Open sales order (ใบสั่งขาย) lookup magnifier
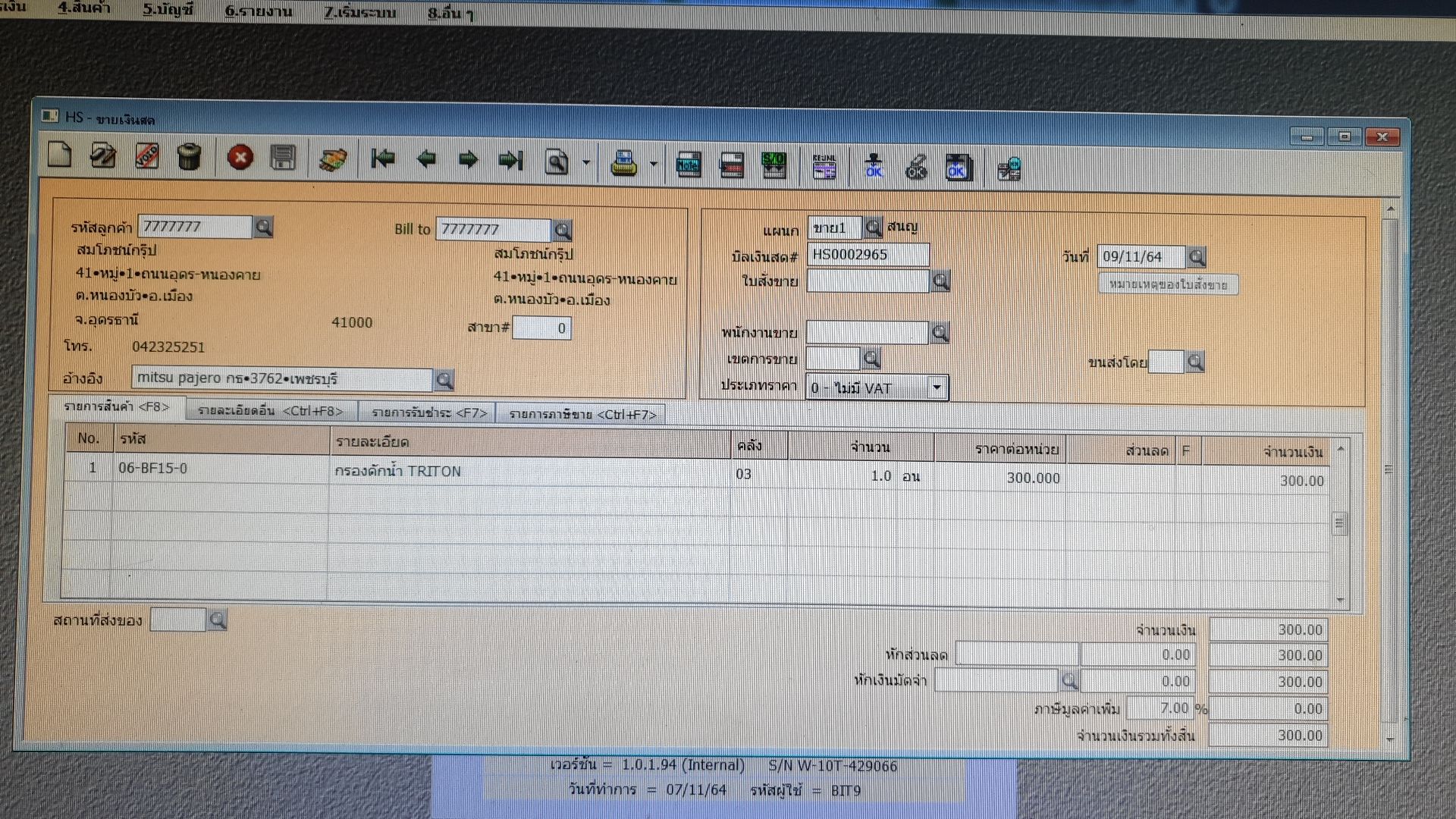This screenshot has height=819, width=1456. tap(940, 281)
